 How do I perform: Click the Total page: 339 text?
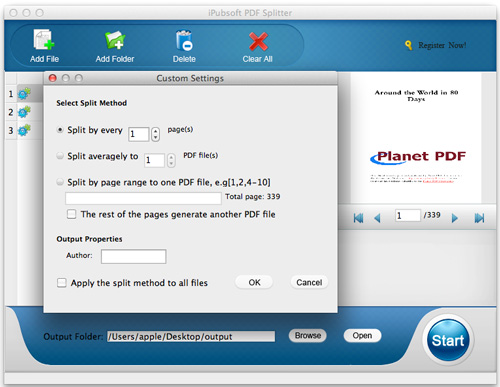coord(253,197)
